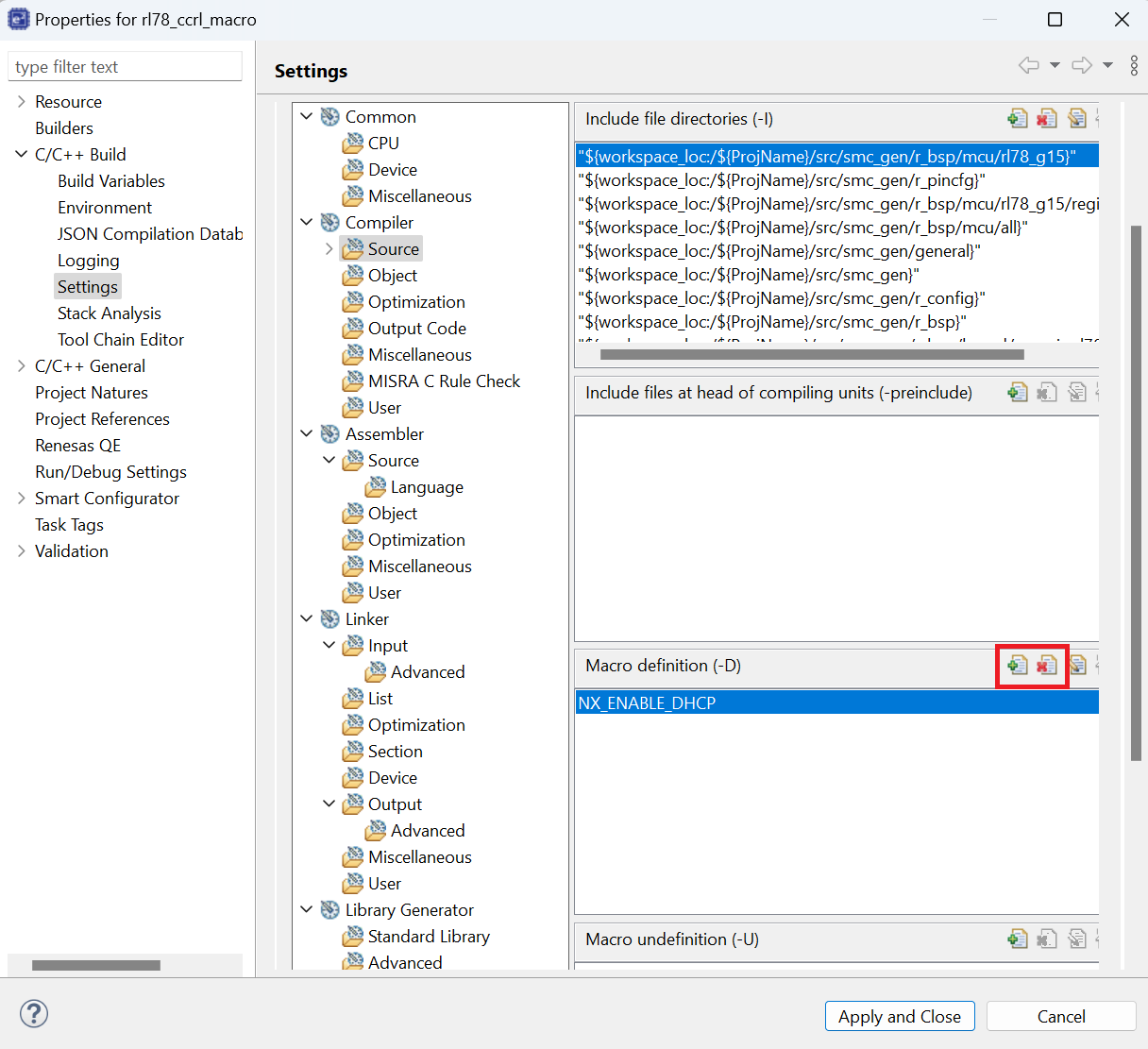The width and height of the screenshot is (1148, 1049).
Task: Collapse the Common tool group
Action: point(306,117)
